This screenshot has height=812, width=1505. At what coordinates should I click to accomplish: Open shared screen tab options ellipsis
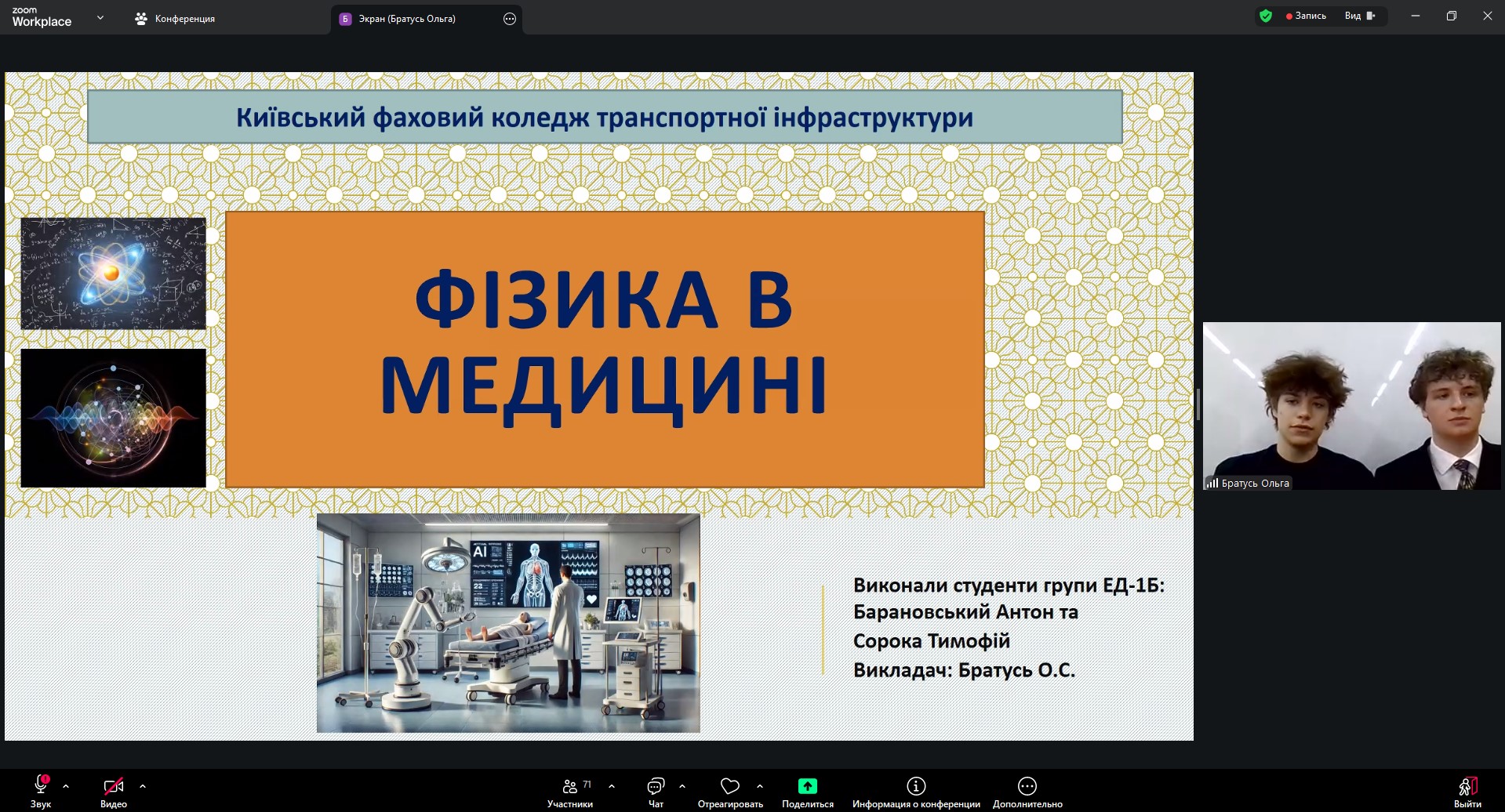(510, 19)
